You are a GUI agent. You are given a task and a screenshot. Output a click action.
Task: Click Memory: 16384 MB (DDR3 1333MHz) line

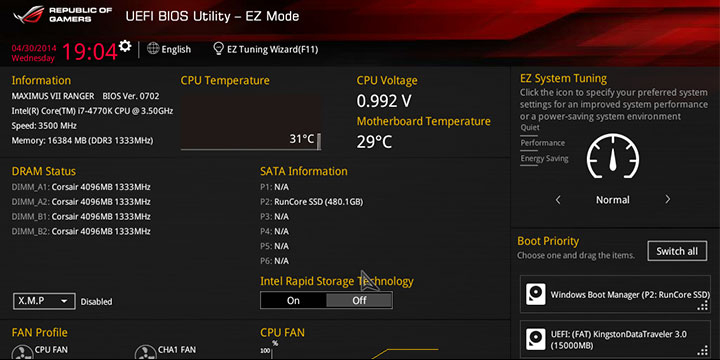(82, 141)
